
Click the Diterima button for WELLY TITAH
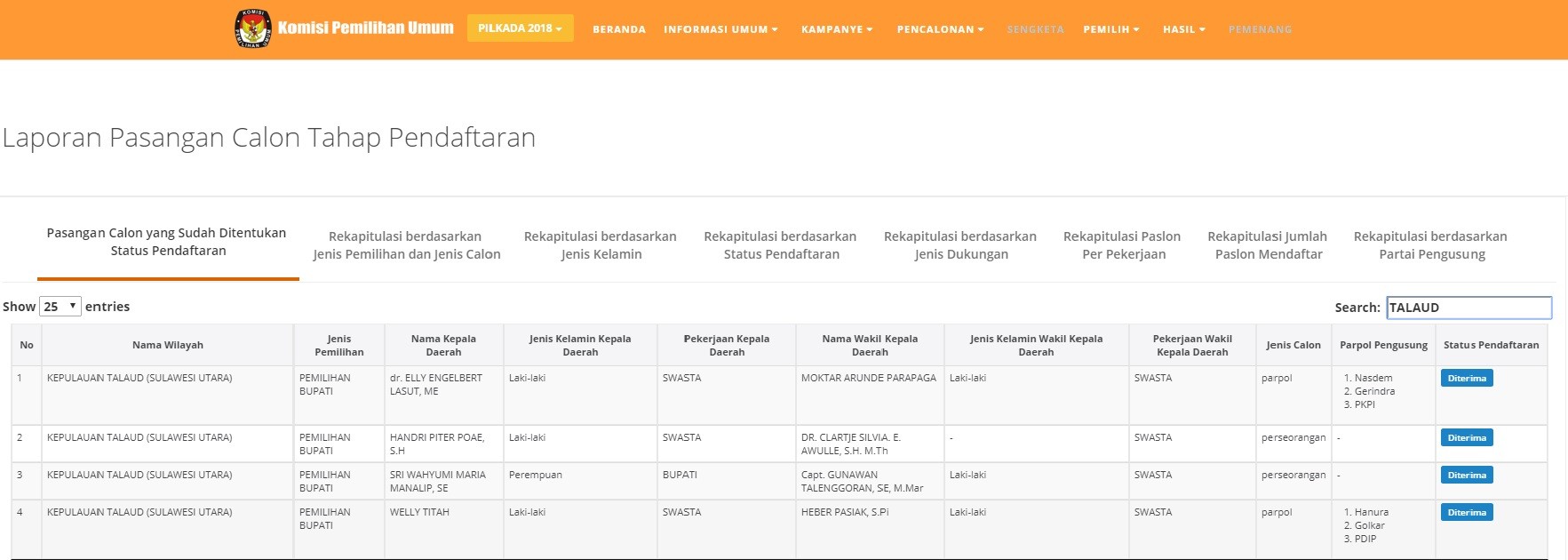pos(1467,513)
